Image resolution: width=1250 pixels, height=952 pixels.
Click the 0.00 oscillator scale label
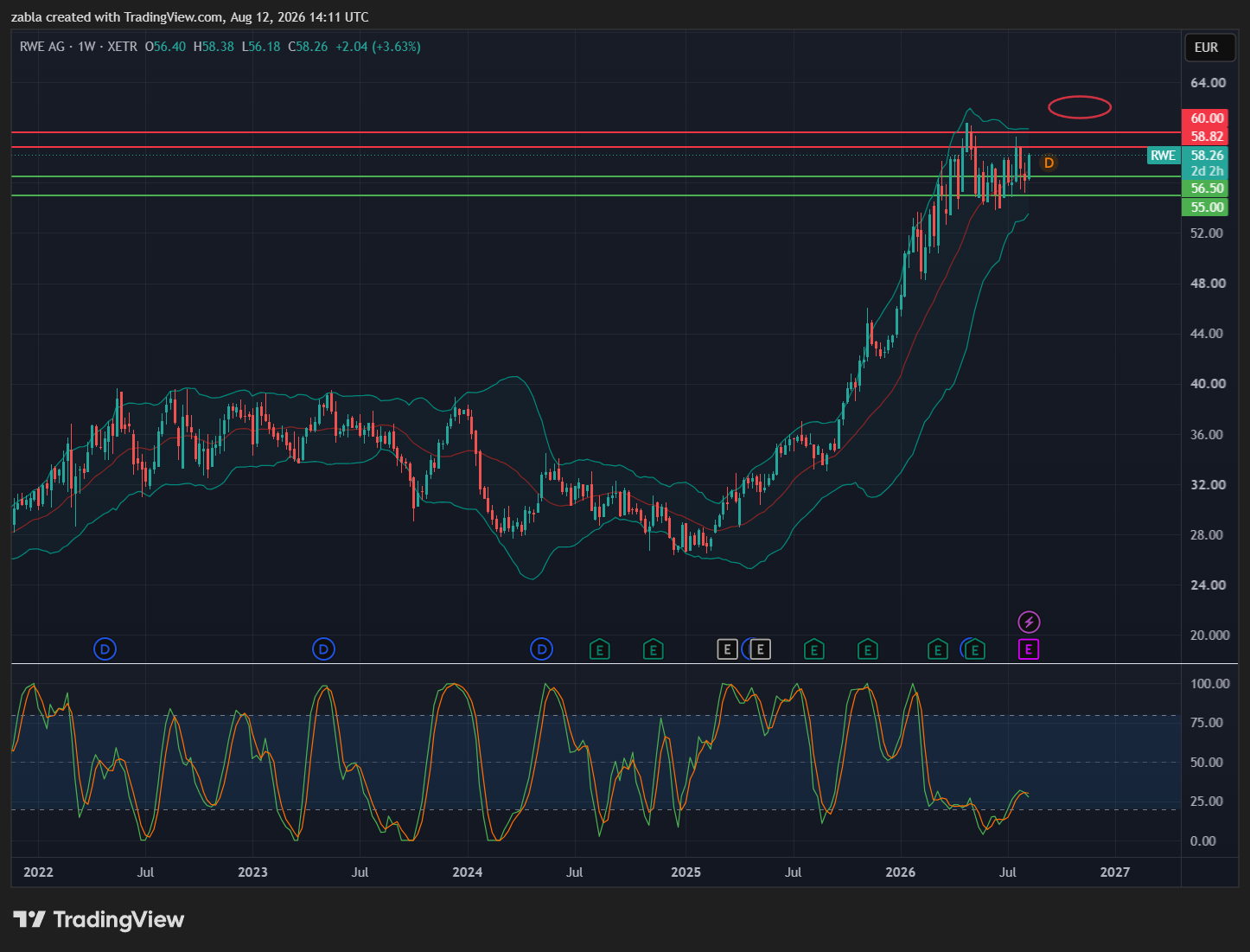point(1203,841)
